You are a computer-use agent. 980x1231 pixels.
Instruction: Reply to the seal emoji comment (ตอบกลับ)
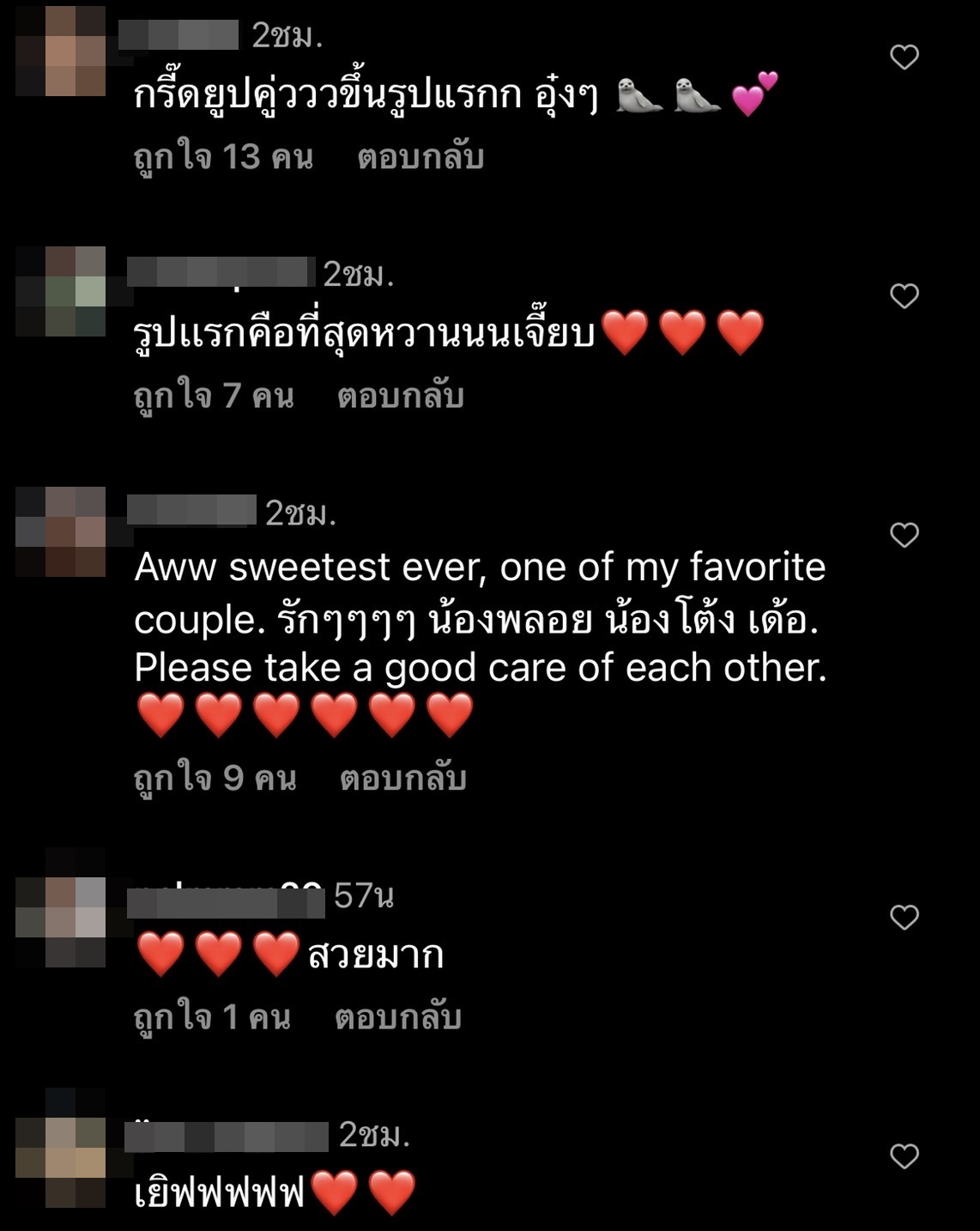coord(420,157)
